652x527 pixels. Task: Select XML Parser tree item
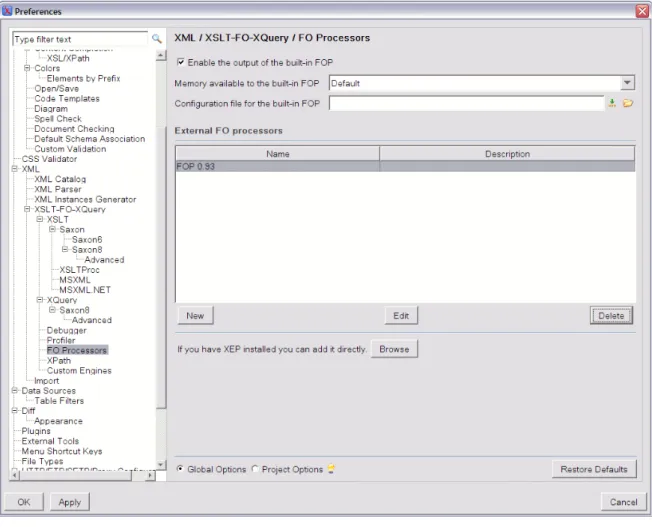[58, 189]
